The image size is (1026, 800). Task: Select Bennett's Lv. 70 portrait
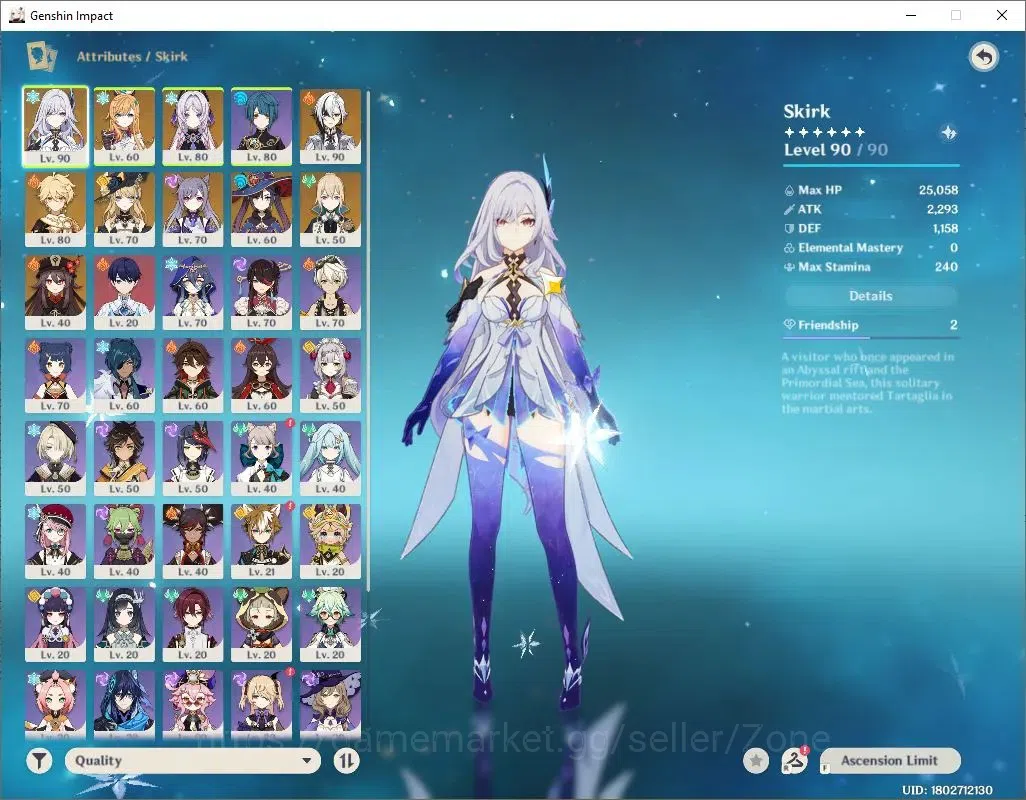coord(330,292)
